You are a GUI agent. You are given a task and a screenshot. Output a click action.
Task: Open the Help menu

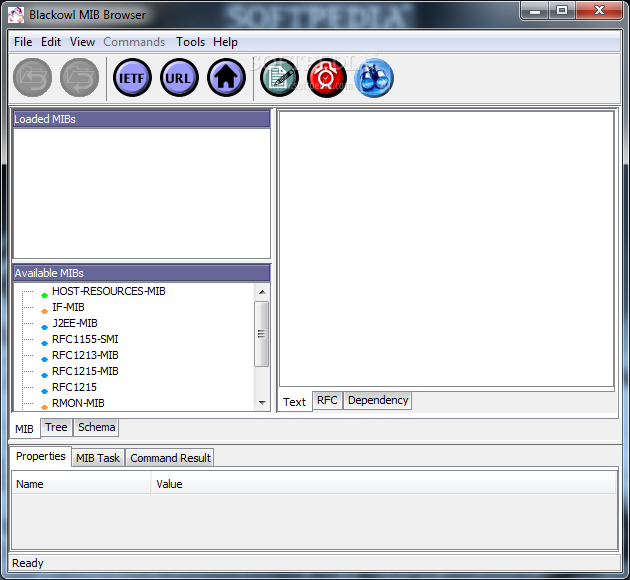point(225,42)
